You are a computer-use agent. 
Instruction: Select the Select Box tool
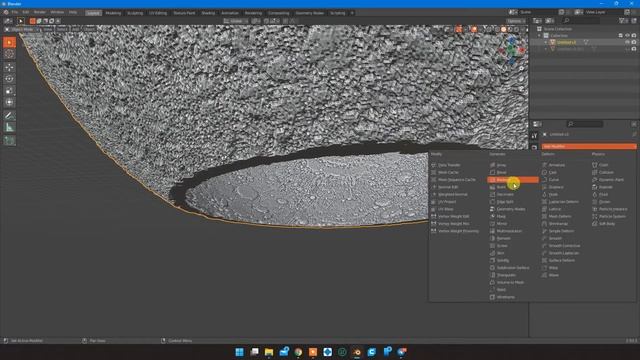coord(9,42)
